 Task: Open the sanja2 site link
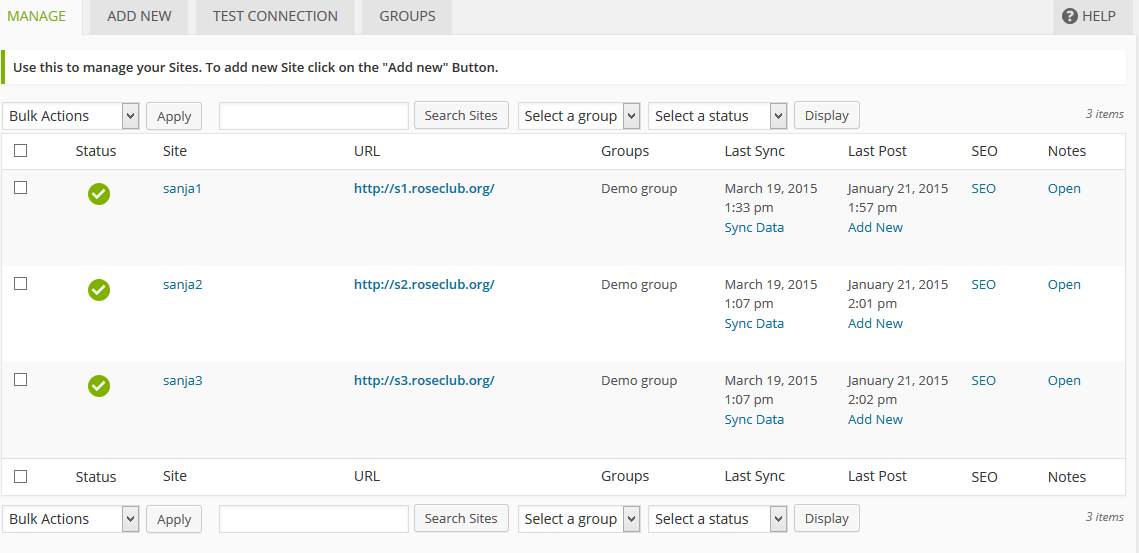(182, 284)
